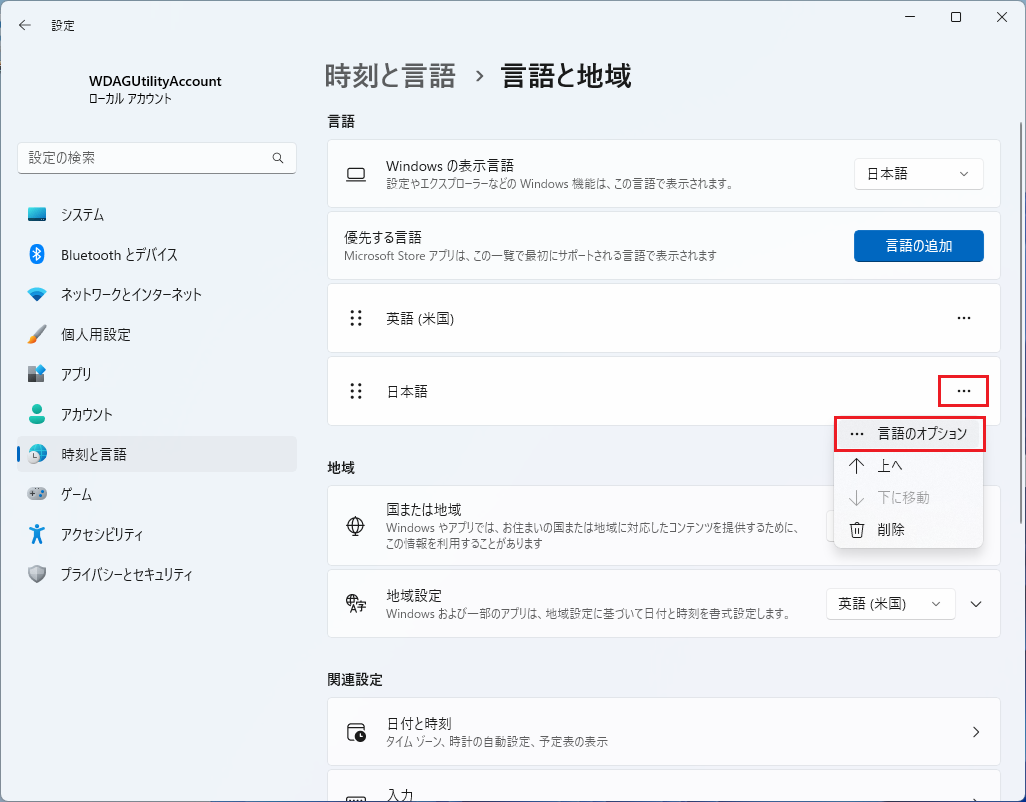
Task: Click the 日本語 language row label
Action: [x=407, y=391]
